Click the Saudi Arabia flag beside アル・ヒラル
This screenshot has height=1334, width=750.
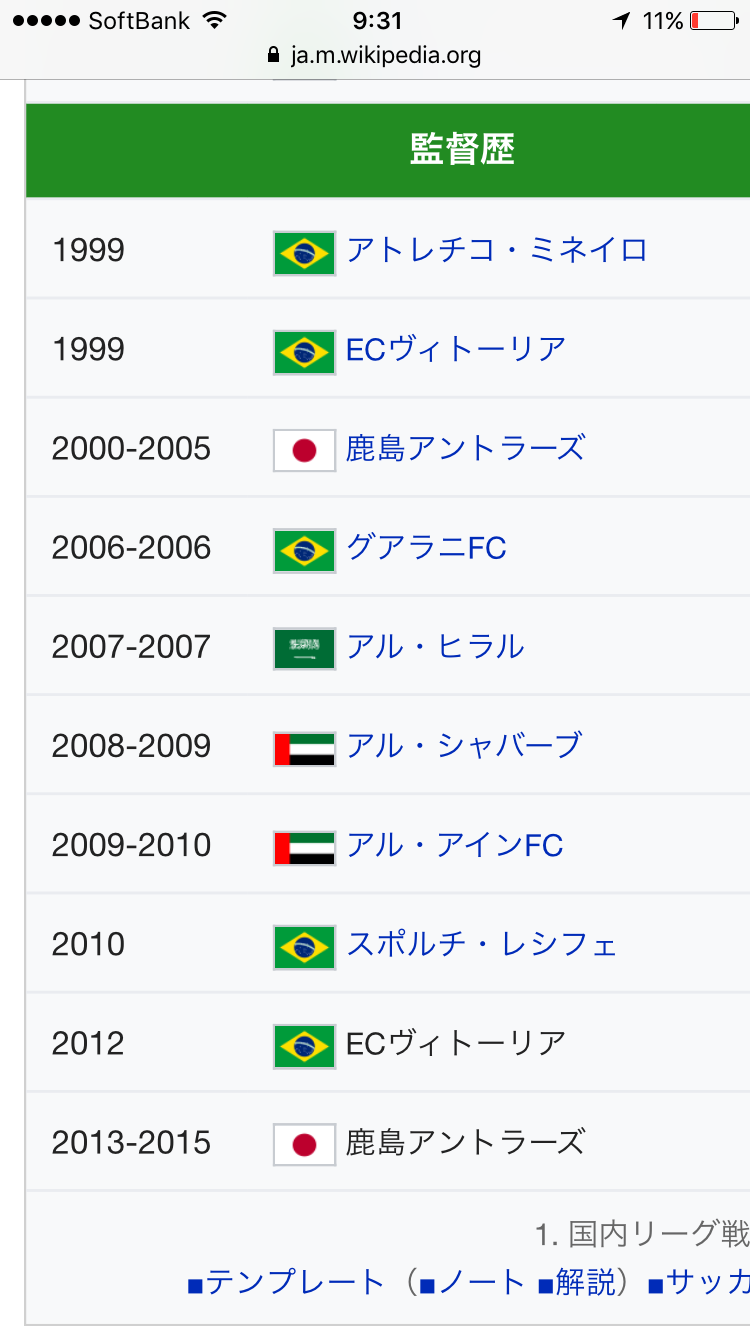[304, 649]
